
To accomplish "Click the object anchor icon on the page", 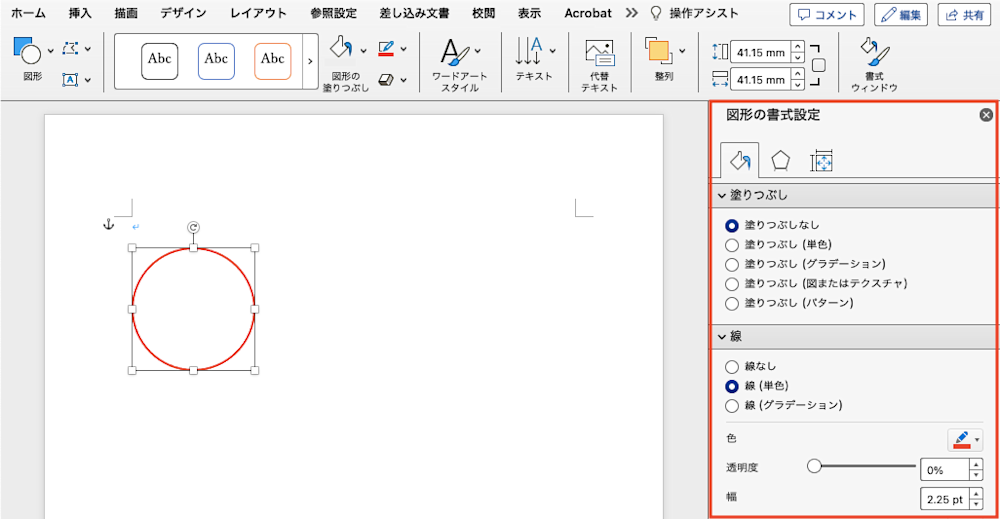I will (x=108, y=224).
